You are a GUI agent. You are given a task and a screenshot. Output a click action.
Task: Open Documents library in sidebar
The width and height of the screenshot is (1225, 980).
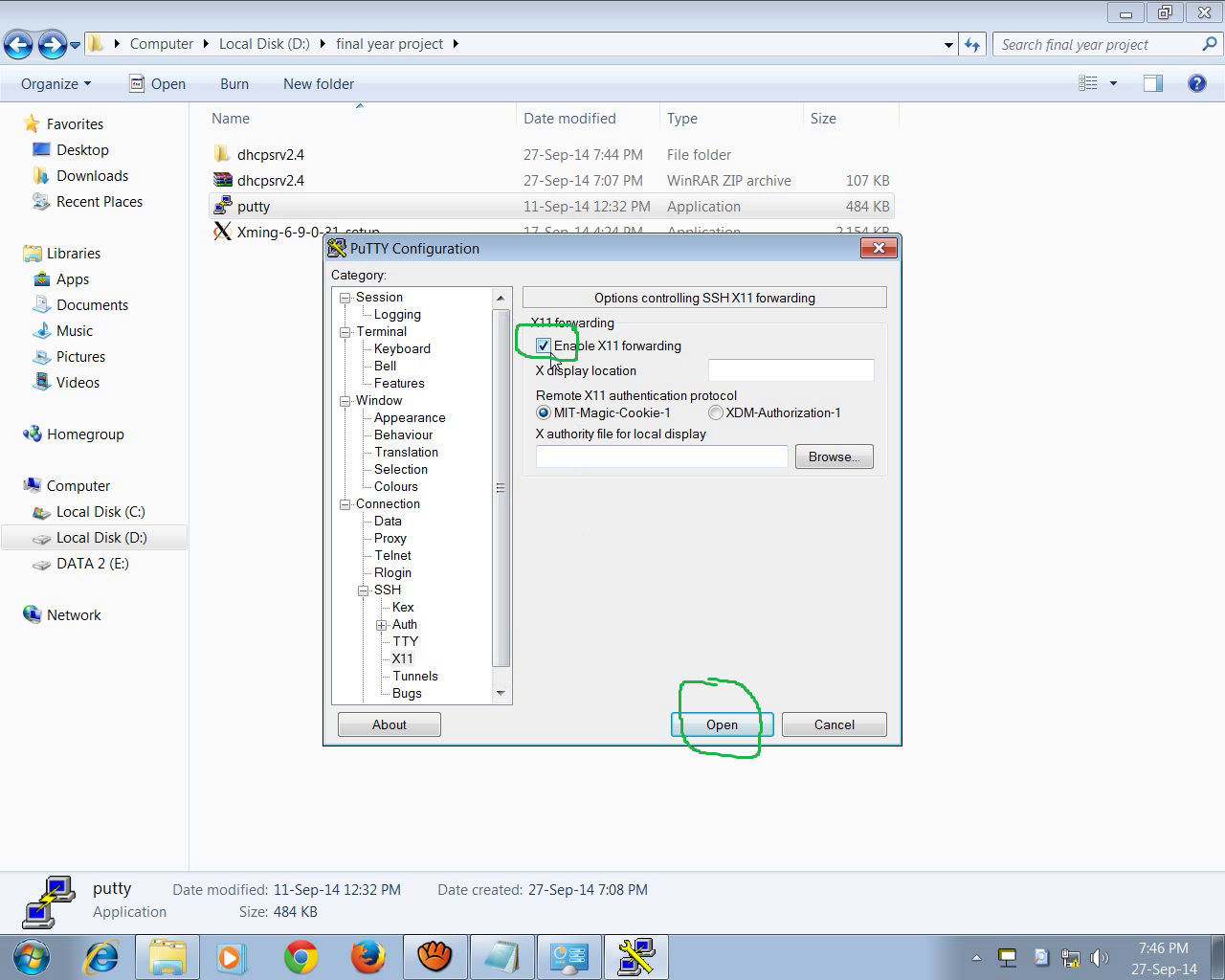tap(92, 304)
